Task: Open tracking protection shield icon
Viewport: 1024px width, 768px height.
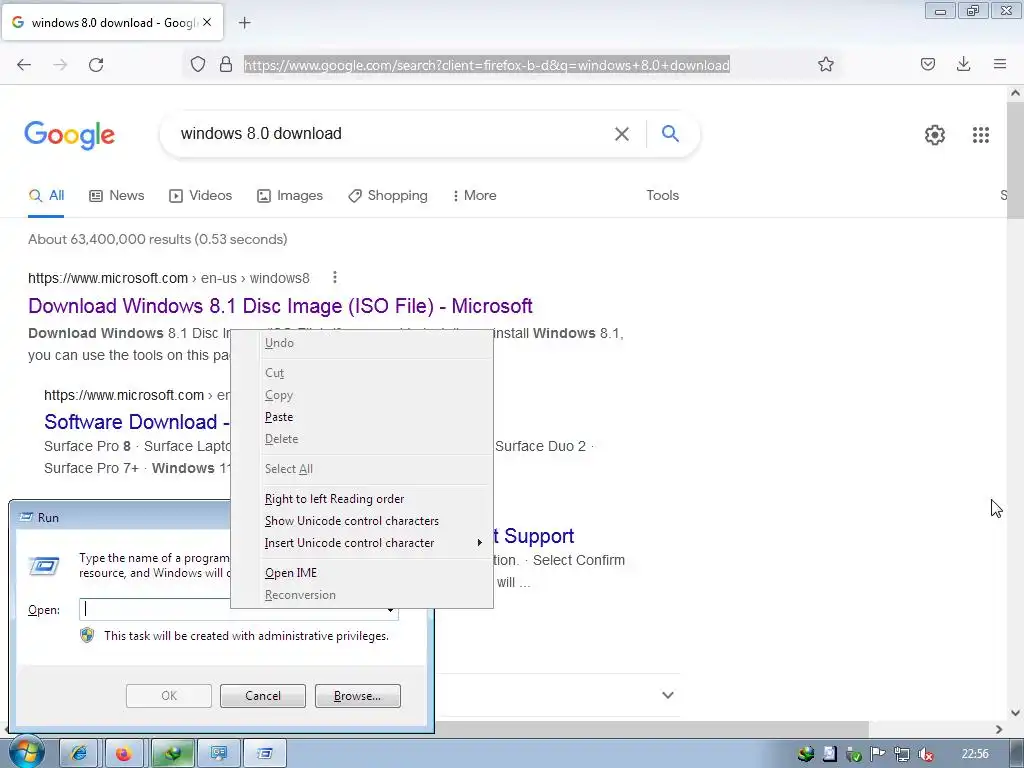Action: pyautogui.click(x=198, y=64)
